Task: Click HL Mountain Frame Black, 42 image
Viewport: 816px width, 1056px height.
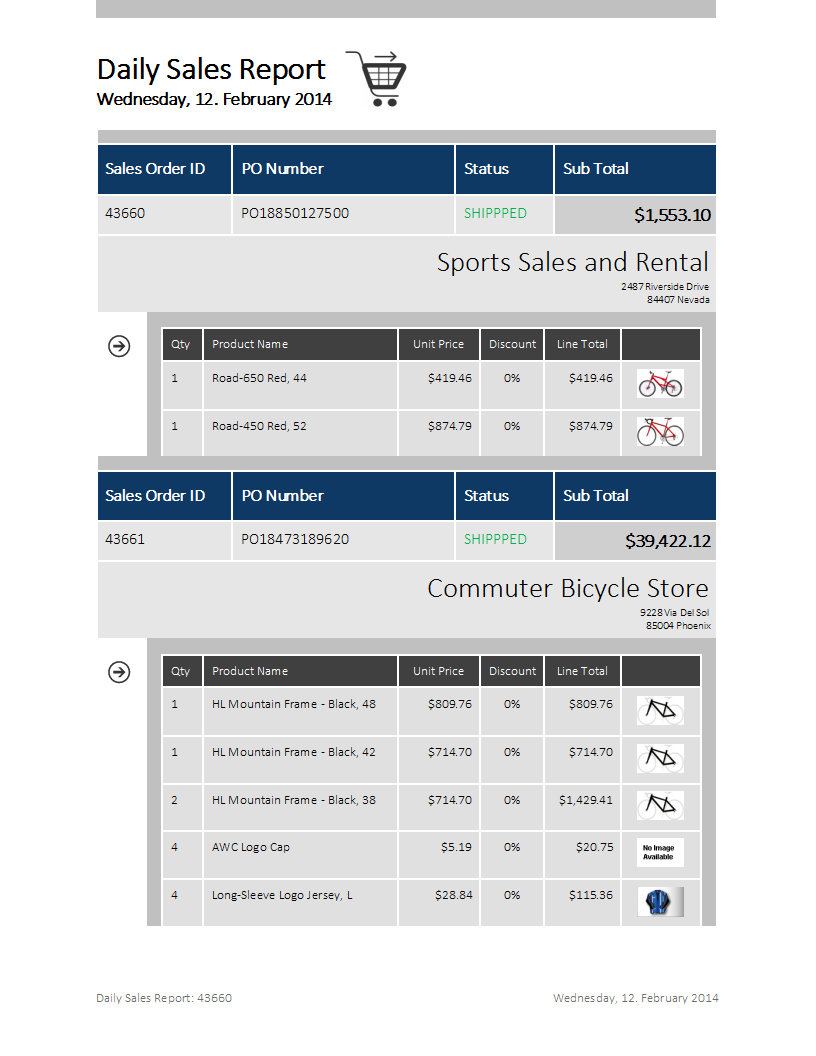Action: 660,758
